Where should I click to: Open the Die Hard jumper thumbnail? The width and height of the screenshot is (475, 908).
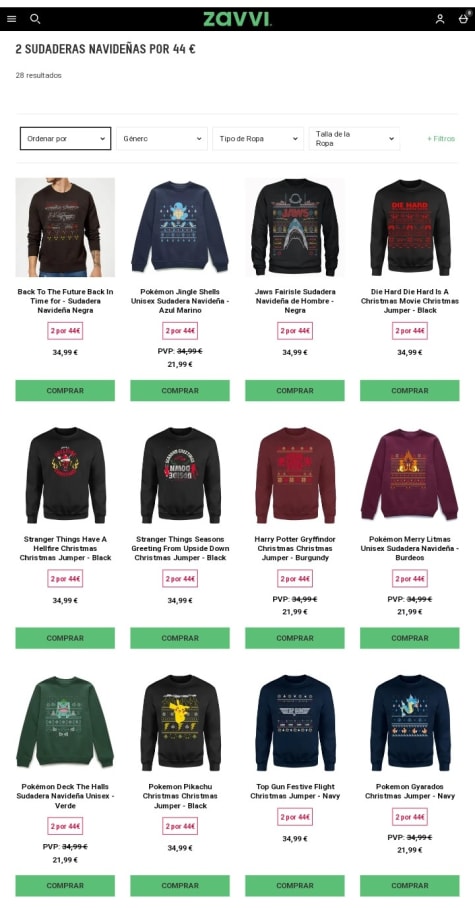[410, 227]
